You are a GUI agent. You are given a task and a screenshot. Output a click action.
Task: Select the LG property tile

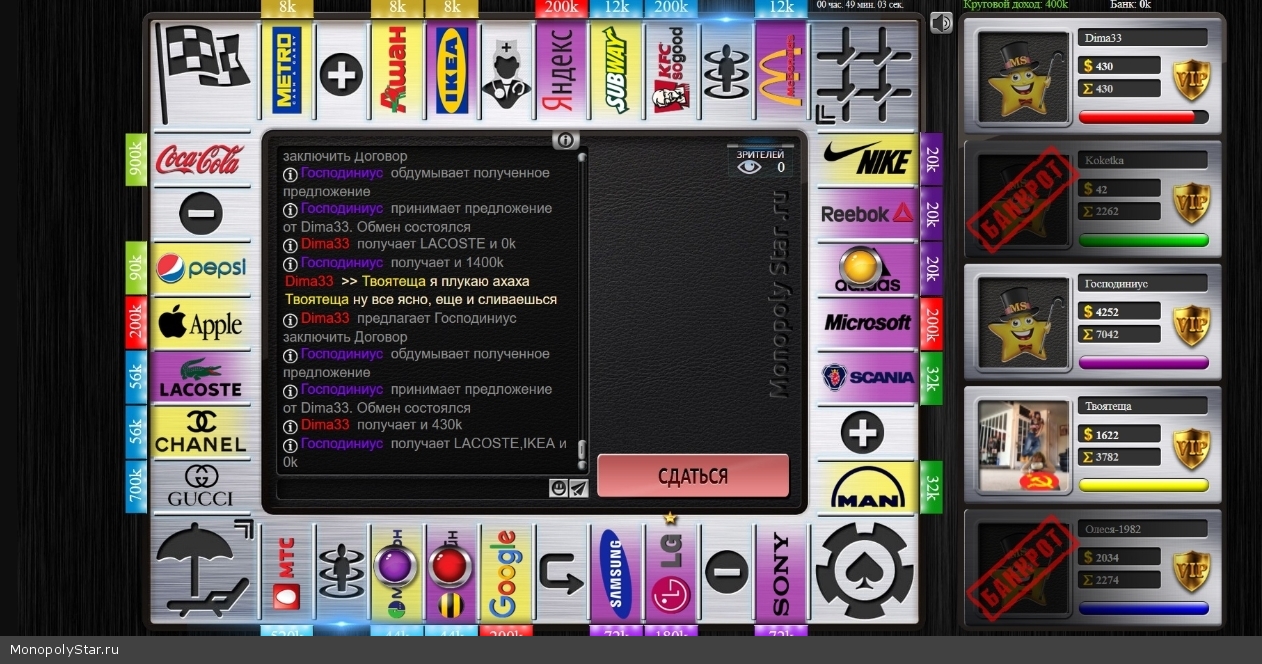tap(670, 571)
